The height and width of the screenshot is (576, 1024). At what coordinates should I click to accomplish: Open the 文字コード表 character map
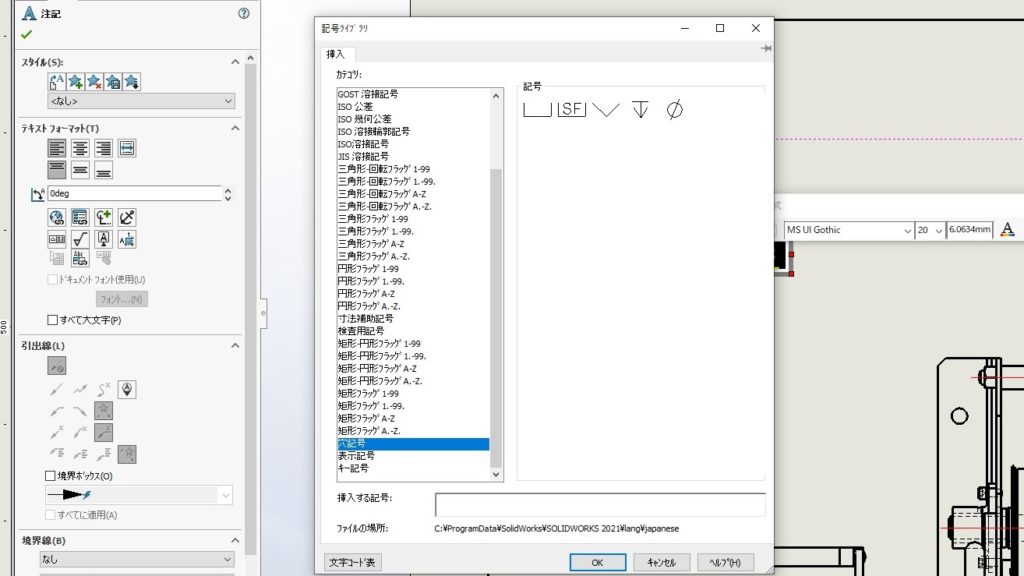[x=353, y=563]
